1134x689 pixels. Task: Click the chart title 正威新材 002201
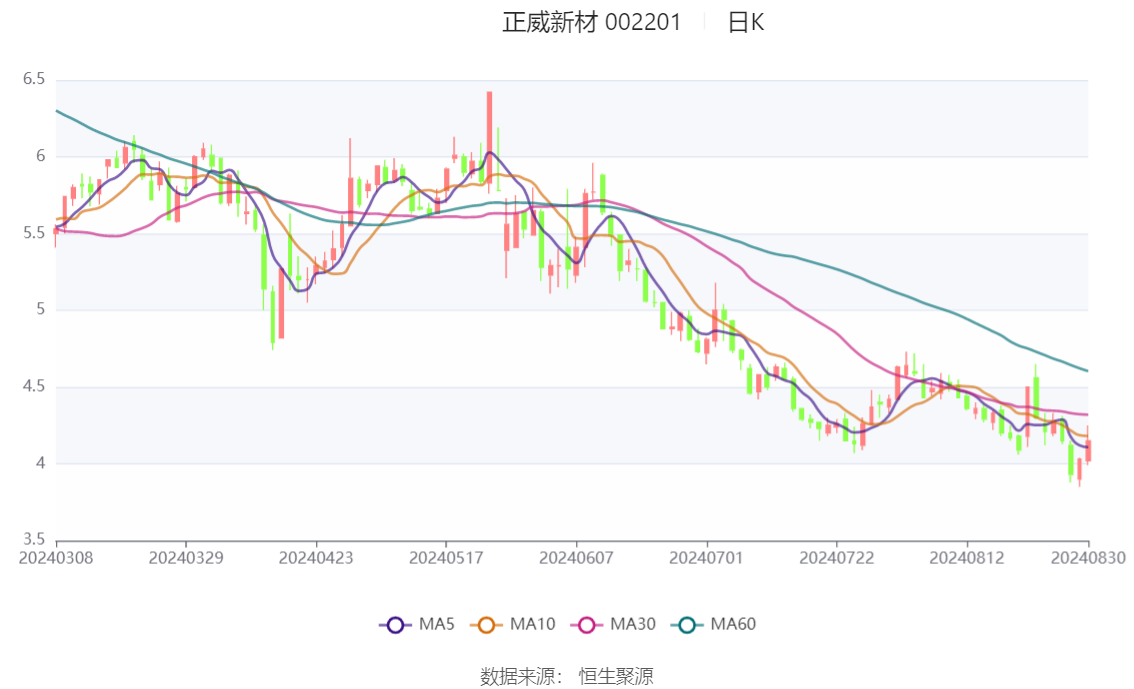pyautogui.click(x=592, y=22)
